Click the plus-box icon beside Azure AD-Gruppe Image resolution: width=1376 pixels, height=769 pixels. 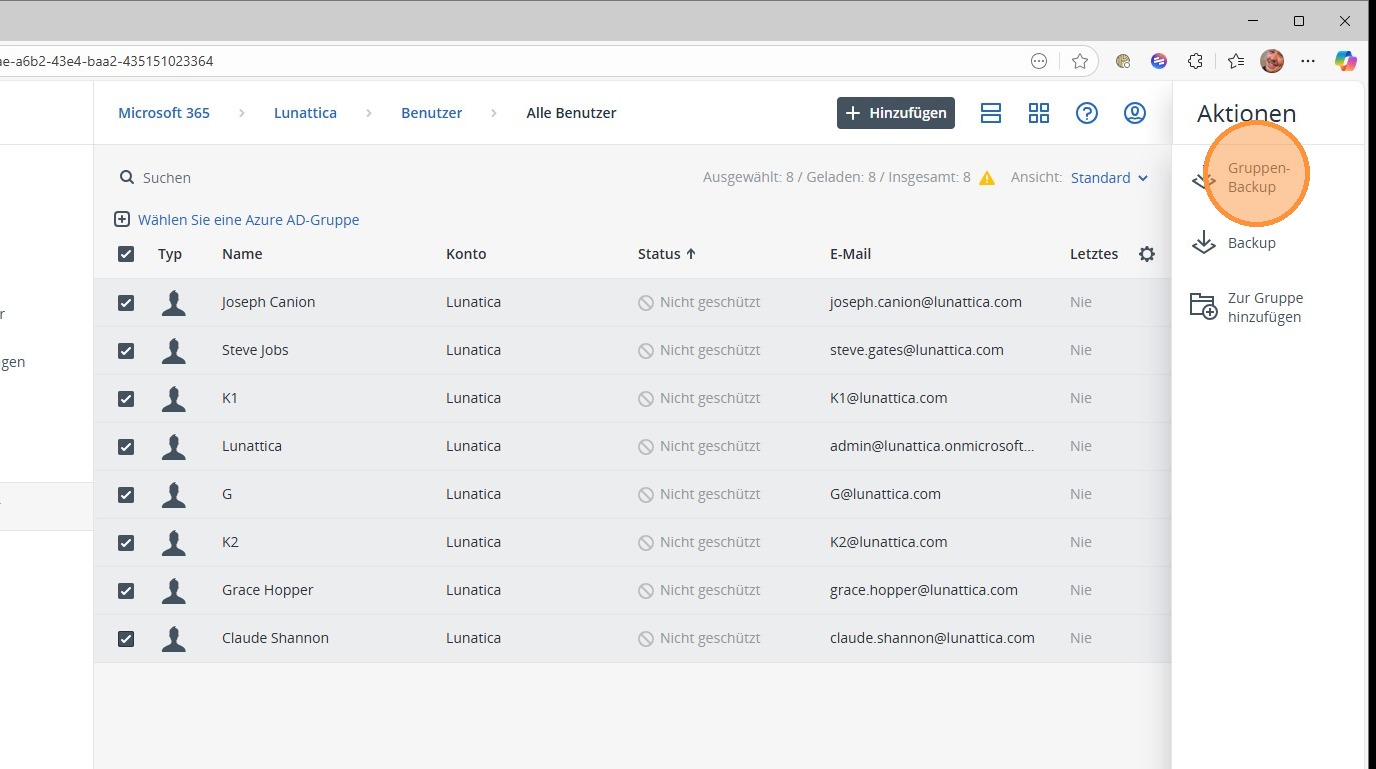coord(122,219)
